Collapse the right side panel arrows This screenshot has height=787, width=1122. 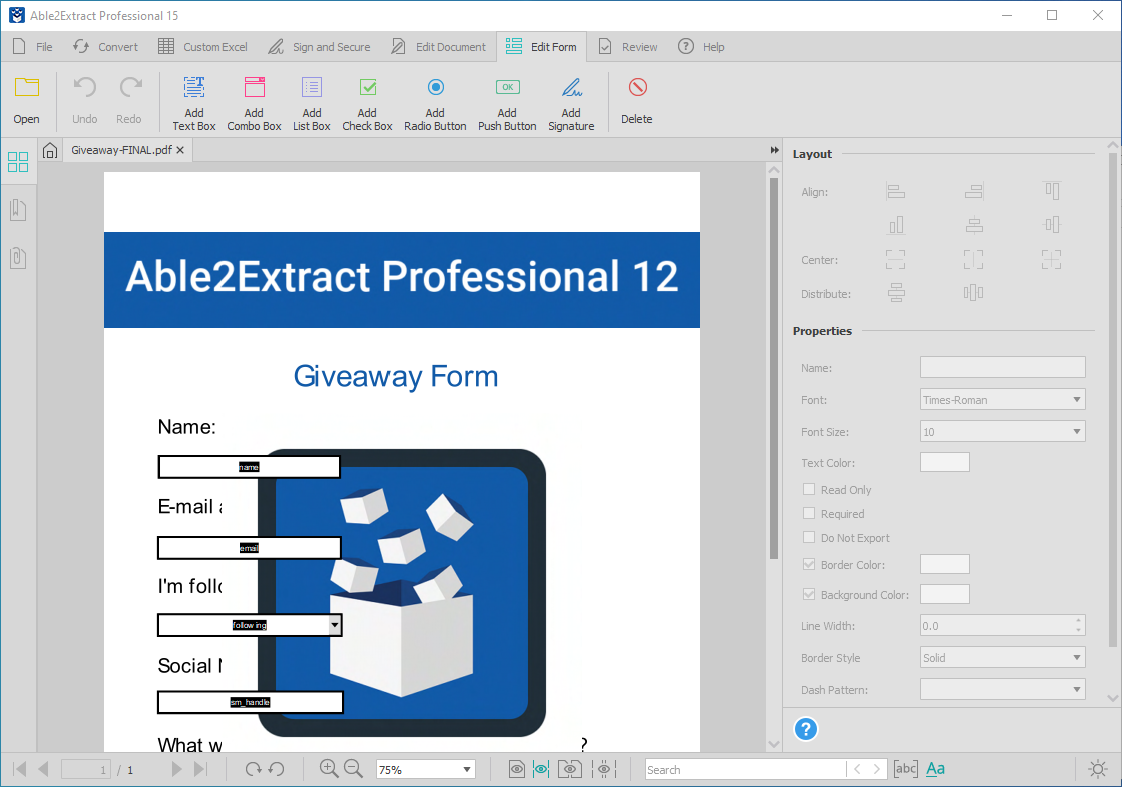(x=774, y=150)
